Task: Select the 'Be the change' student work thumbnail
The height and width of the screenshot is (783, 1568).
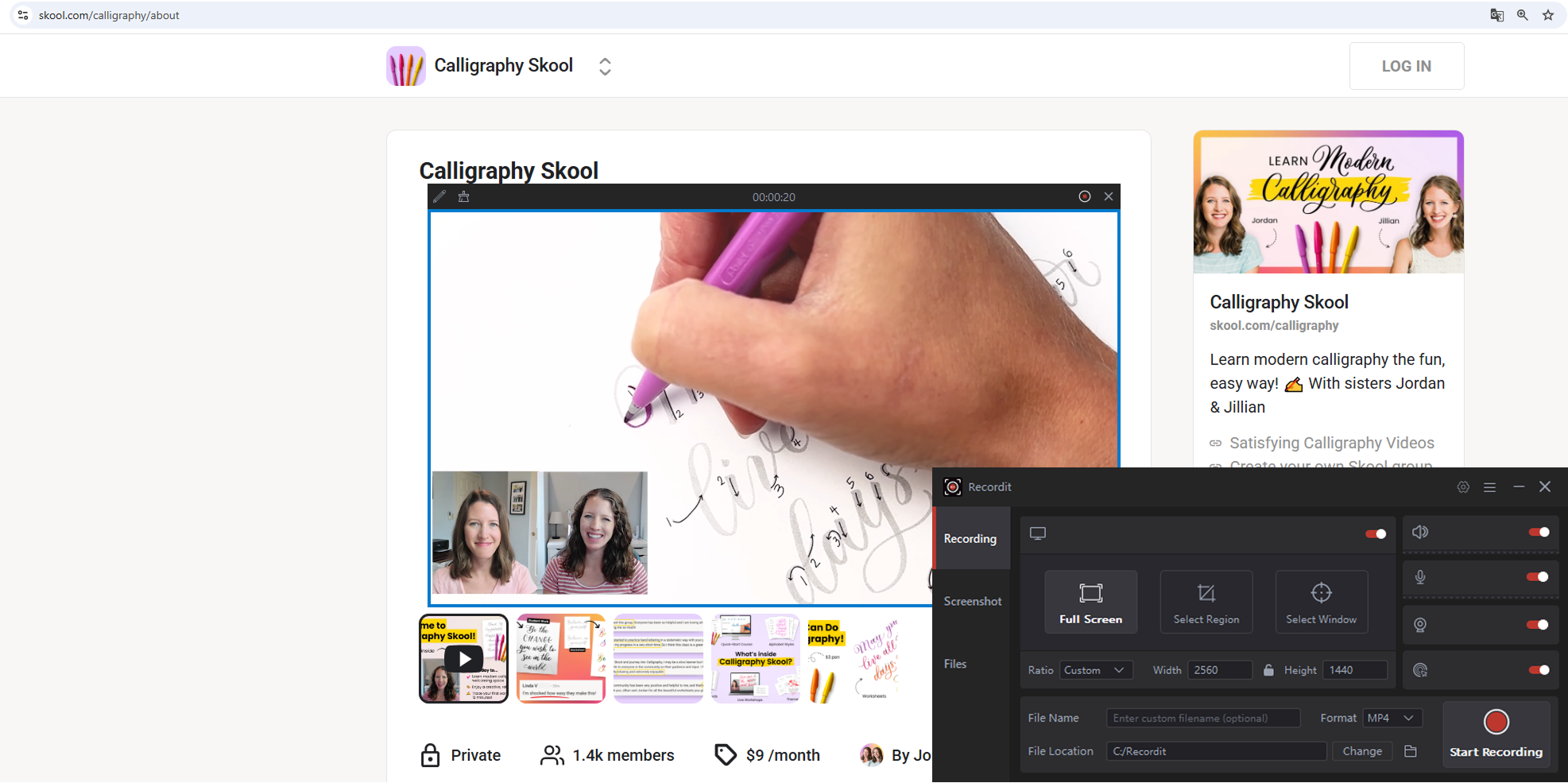Action: pyautogui.click(x=561, y=658)
